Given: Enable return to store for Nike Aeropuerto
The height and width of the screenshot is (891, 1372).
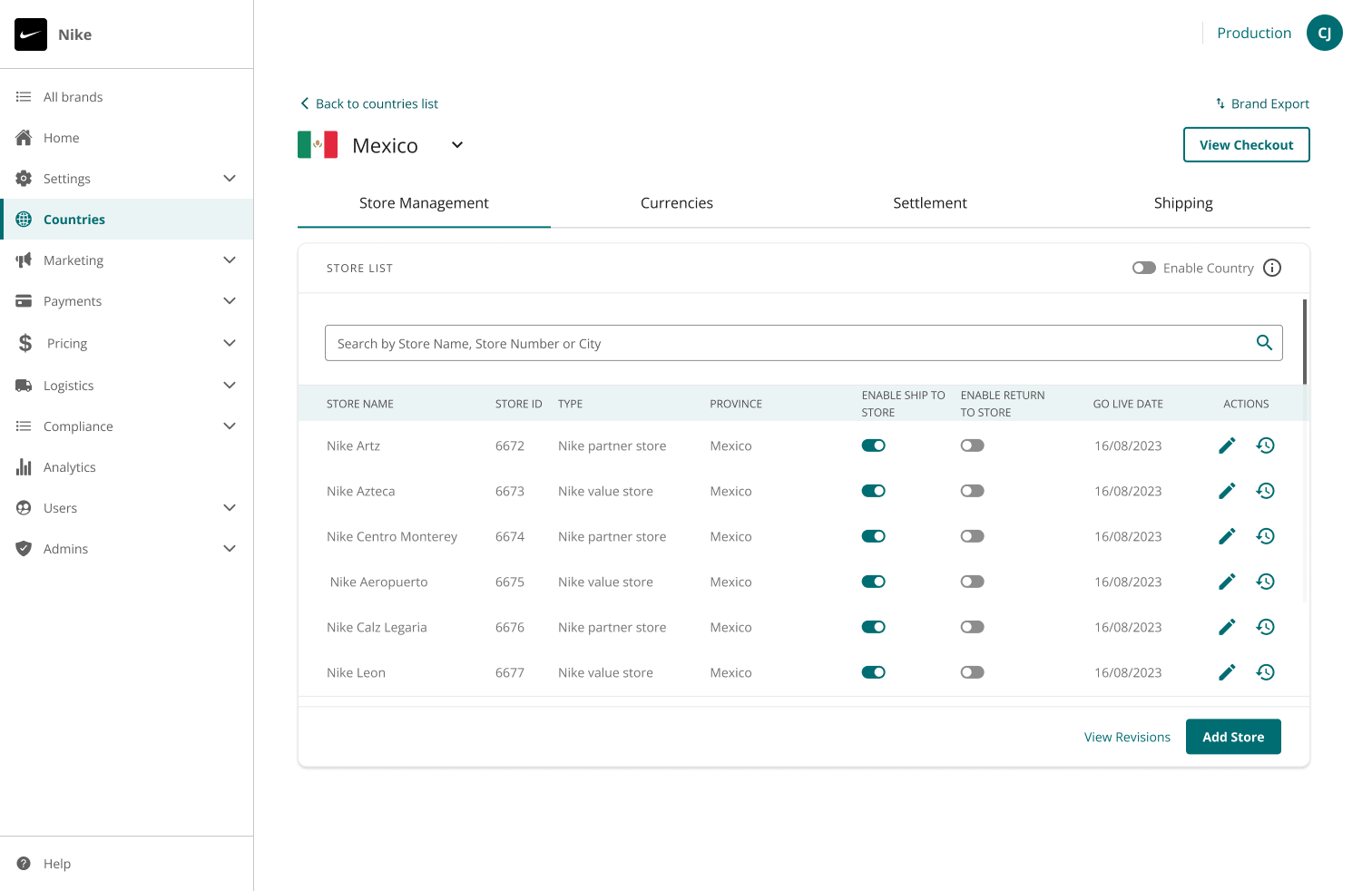Looking at the screenshot, I should point(973,582).
